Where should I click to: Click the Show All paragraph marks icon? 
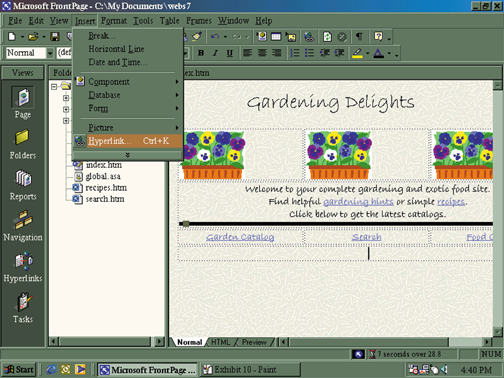click(359, 36)
